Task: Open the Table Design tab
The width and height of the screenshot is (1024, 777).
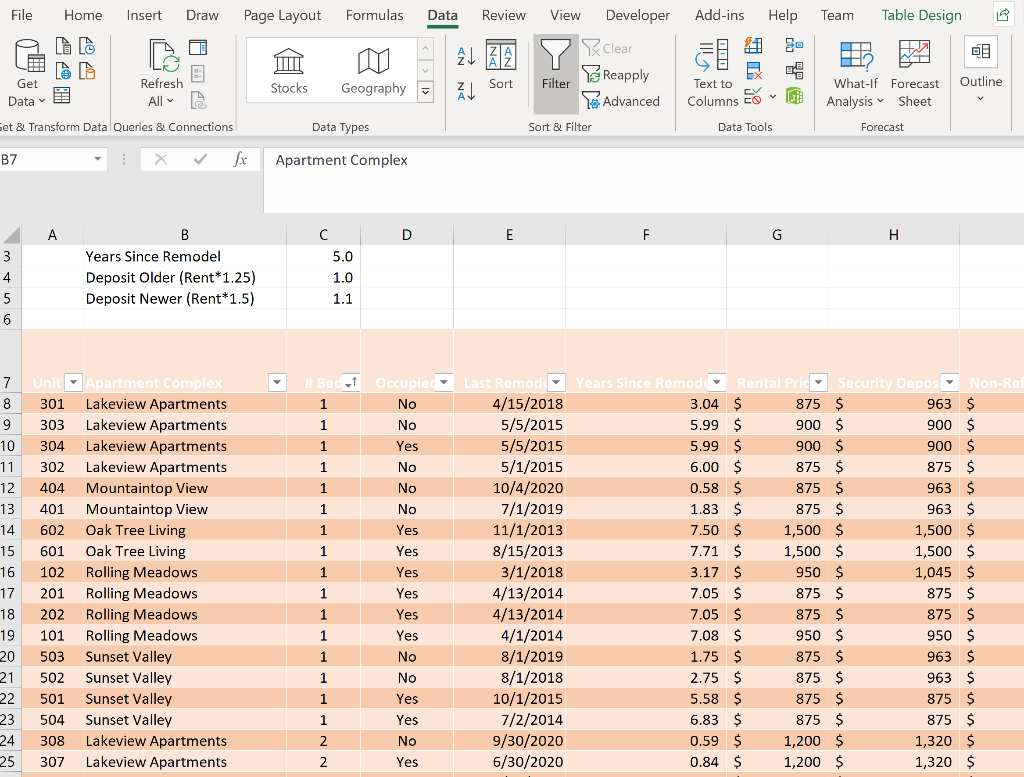Action: pyautogui.click(x=921, y=15)
